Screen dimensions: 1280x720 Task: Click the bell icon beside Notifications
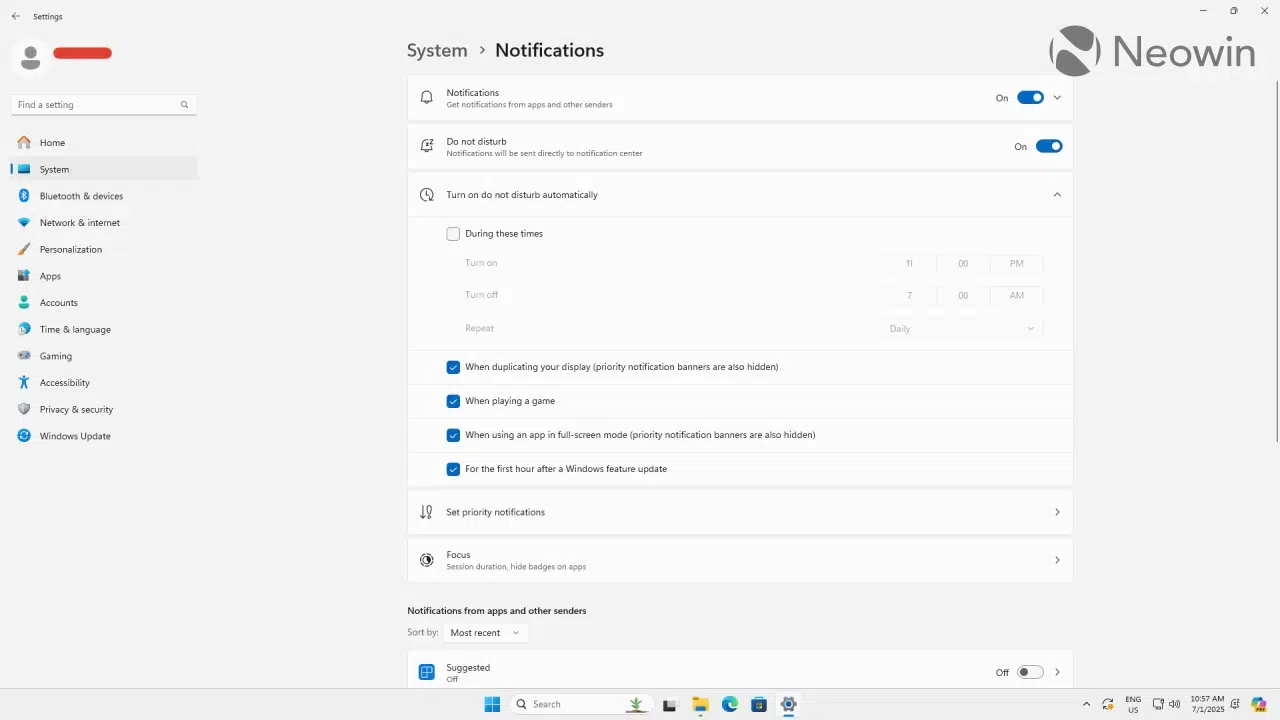point(427,98)
